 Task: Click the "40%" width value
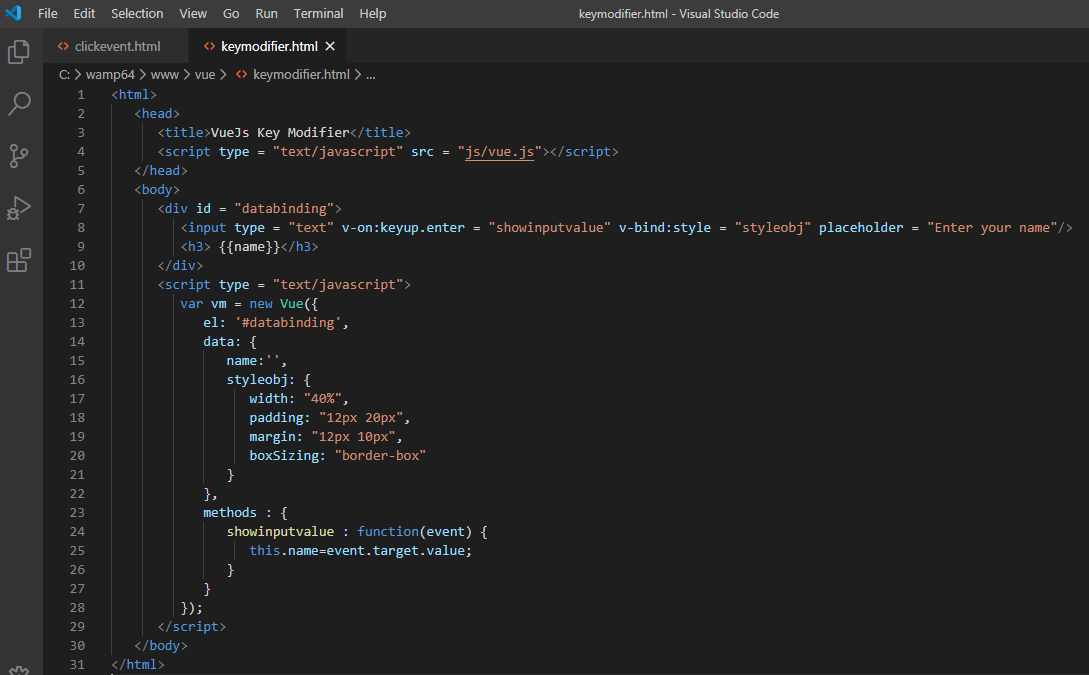(x=322, y=399)
